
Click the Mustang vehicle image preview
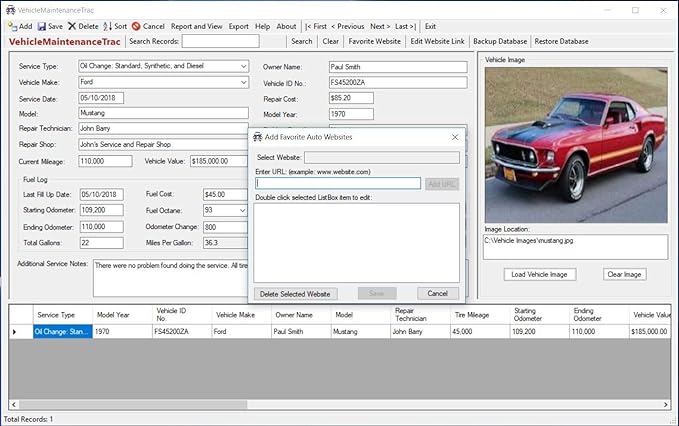[575, 144]
